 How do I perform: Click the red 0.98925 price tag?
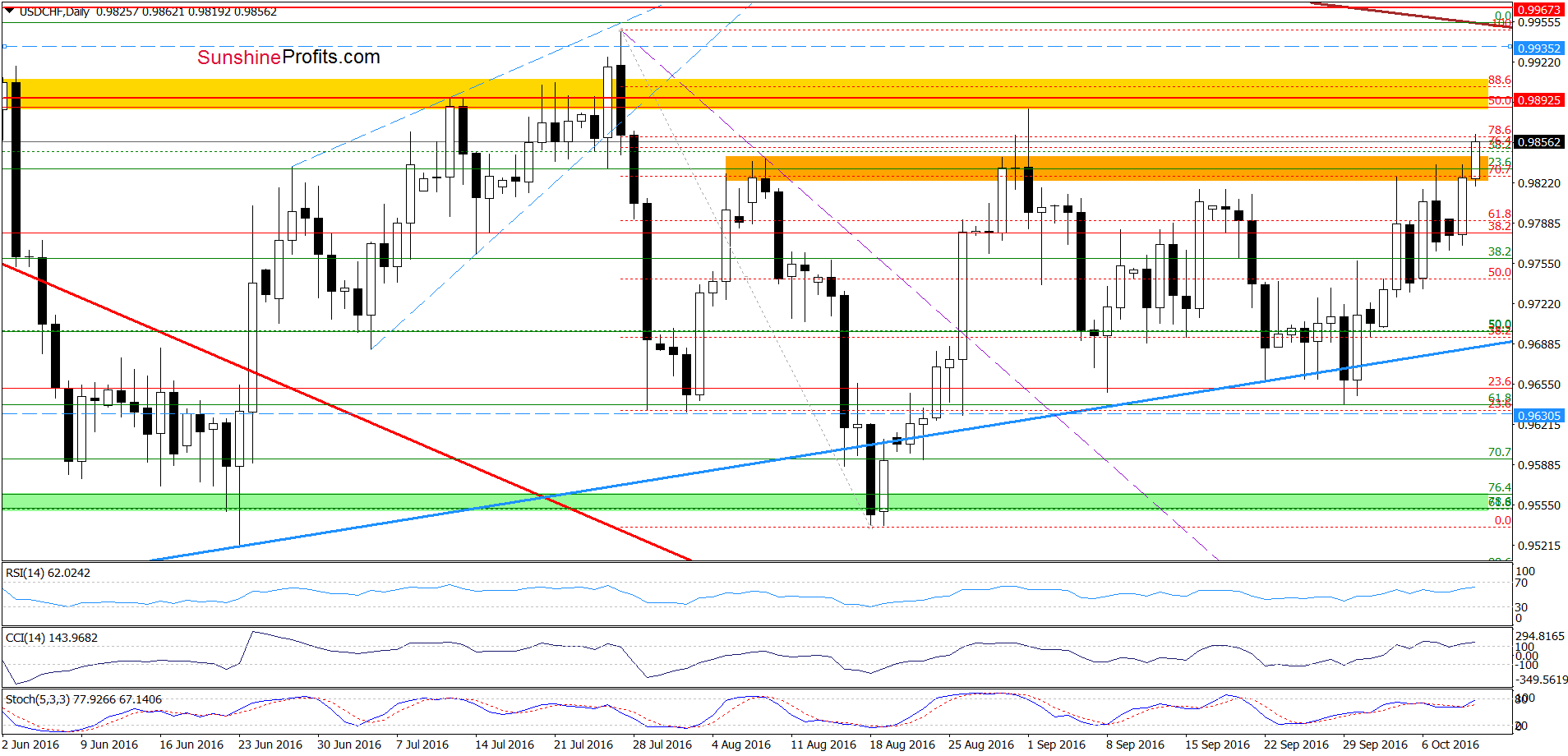1538,100
